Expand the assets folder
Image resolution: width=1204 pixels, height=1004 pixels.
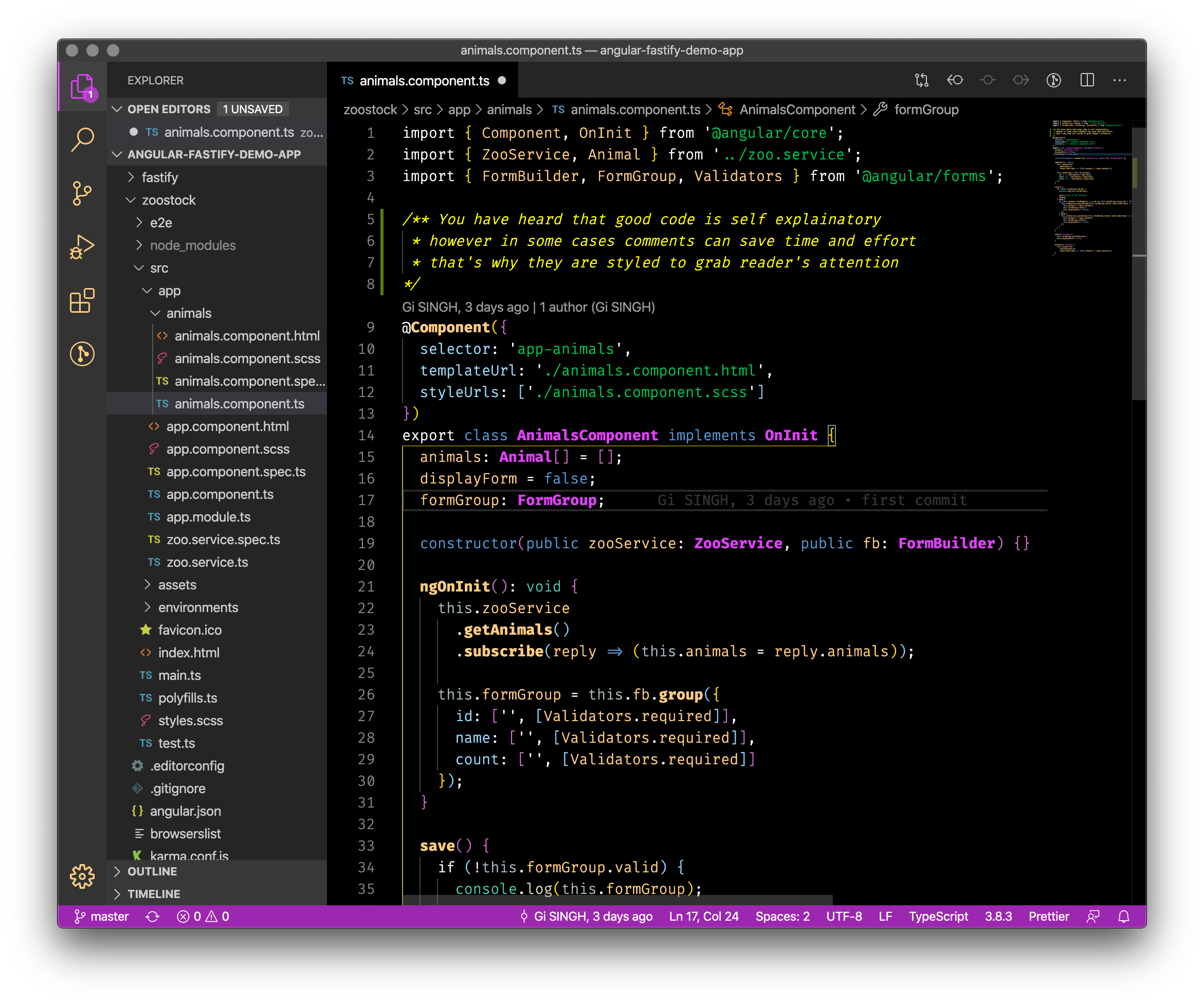pos(148,585)
